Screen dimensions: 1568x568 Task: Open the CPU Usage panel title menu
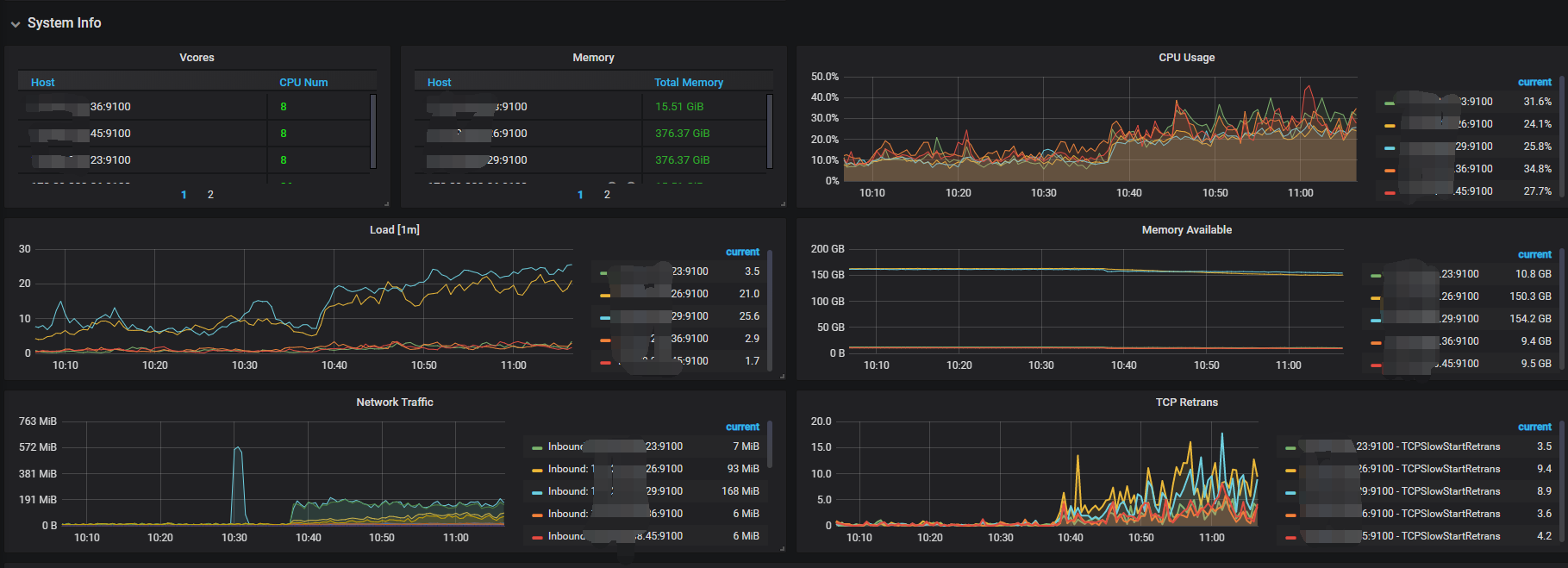coord(1186,58)
